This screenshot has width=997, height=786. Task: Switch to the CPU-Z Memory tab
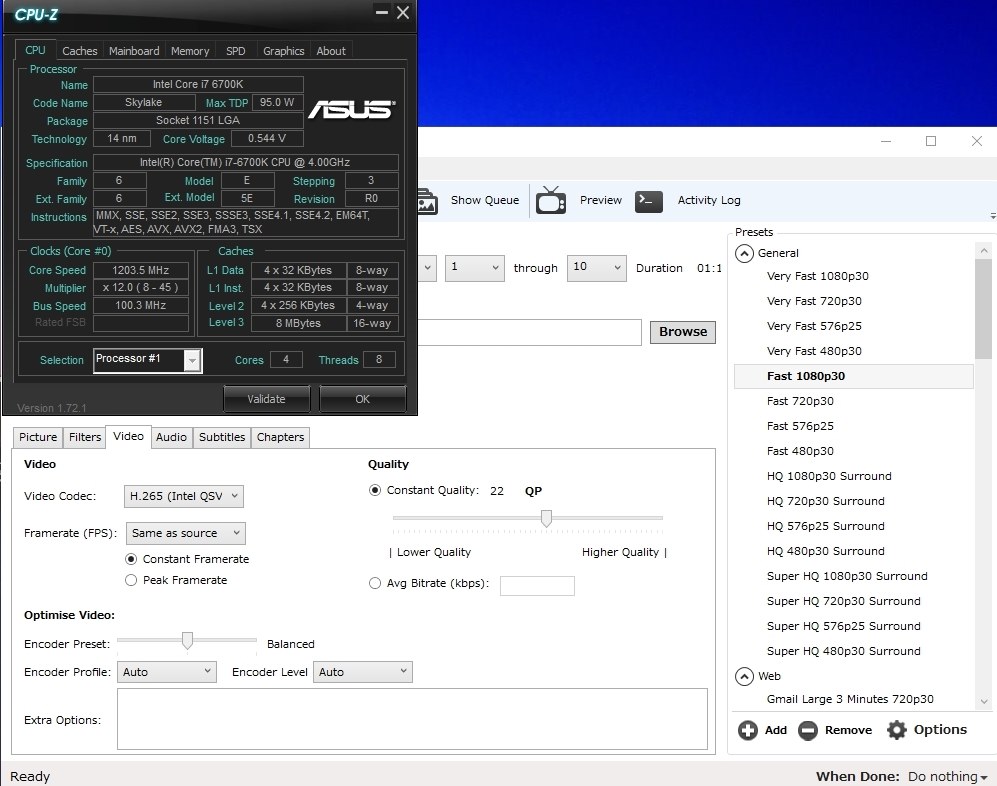click(190, 51)
